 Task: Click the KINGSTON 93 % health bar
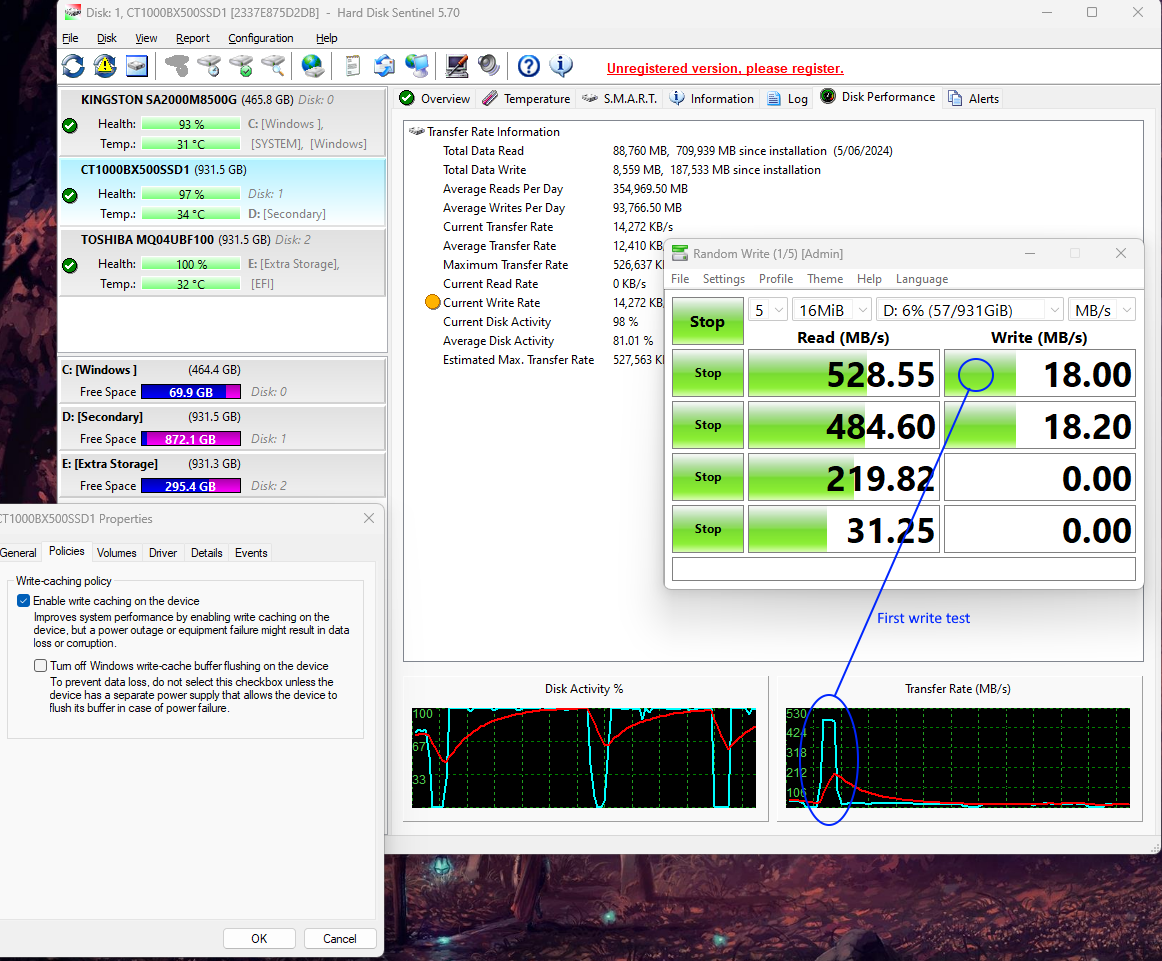click(x=191, y=124)
